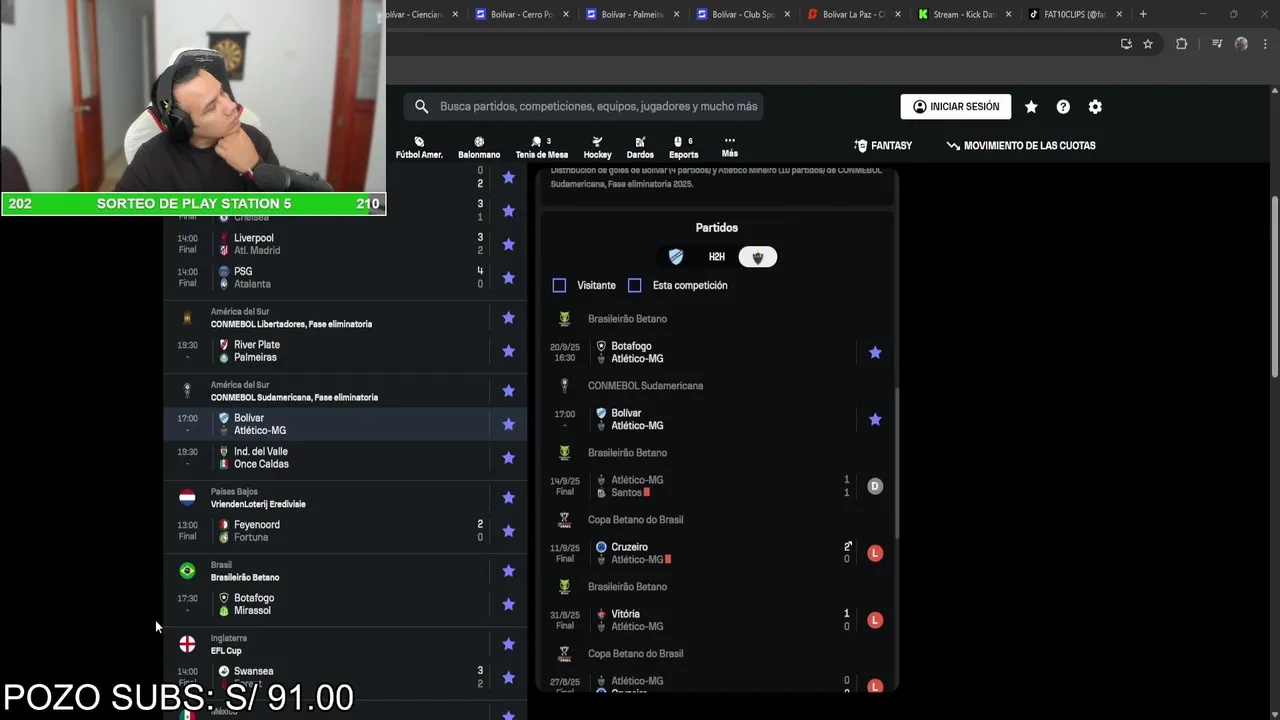Screen dimensions: 1280x720
Task: Open VriendenLoterij Eredivisie competition link
Action: click(258, 504)
